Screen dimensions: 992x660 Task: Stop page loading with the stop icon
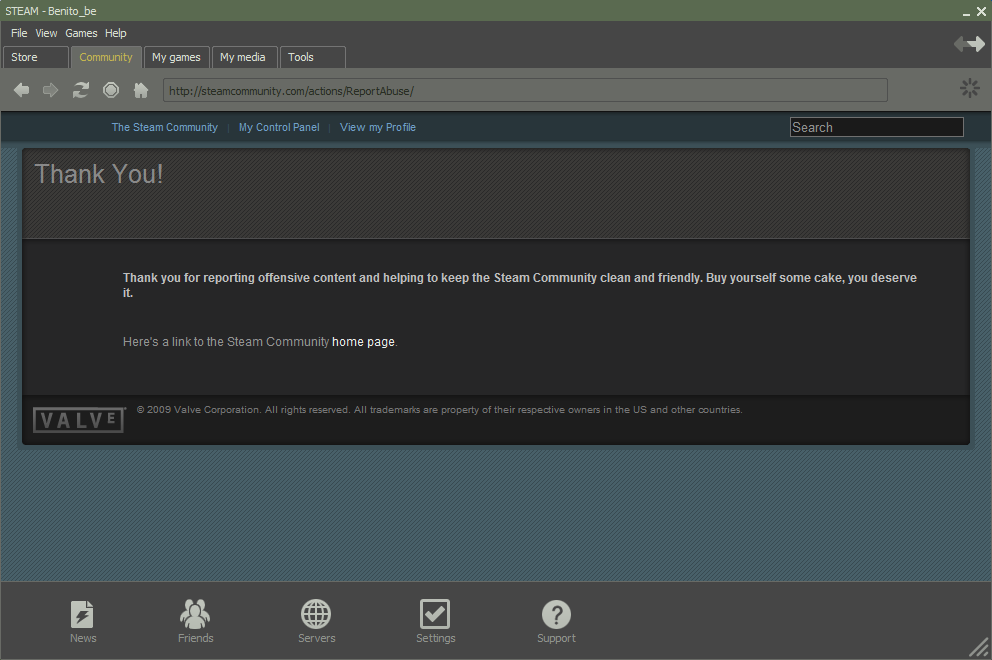pyautogui.click(x=111, y=90)
